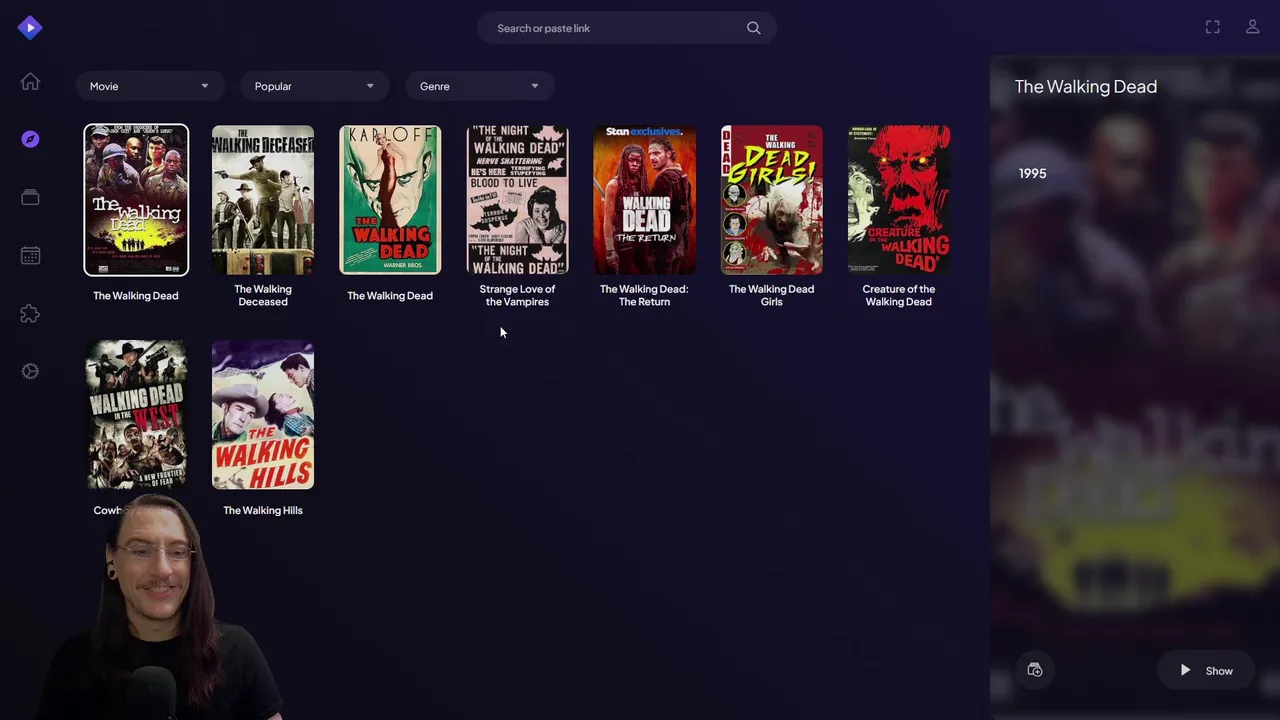Screen dimensions: 1280x720
Task: Click the 1995 release year text
Action: pos(1032,173)
